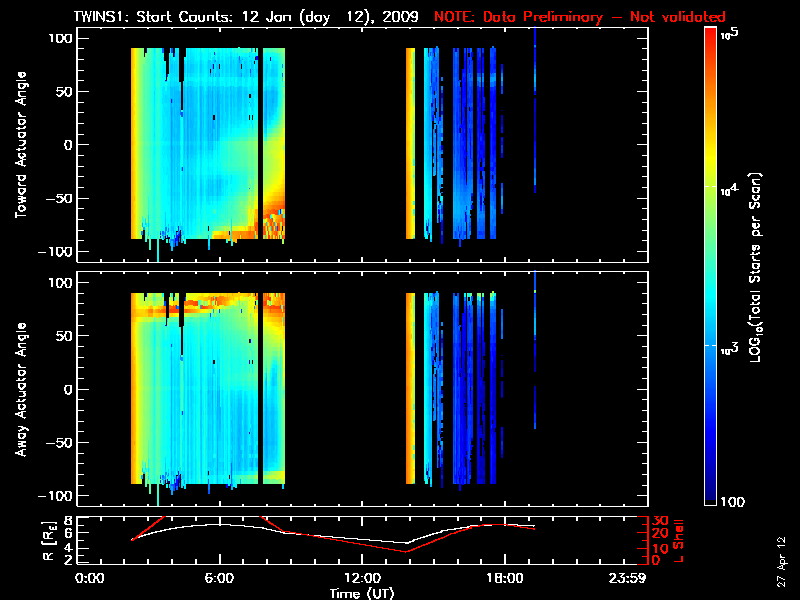The image size is (800, 600).
Task: Click the yellow stripe near 14:00 in Toward panel
Action: pos(410,140)
